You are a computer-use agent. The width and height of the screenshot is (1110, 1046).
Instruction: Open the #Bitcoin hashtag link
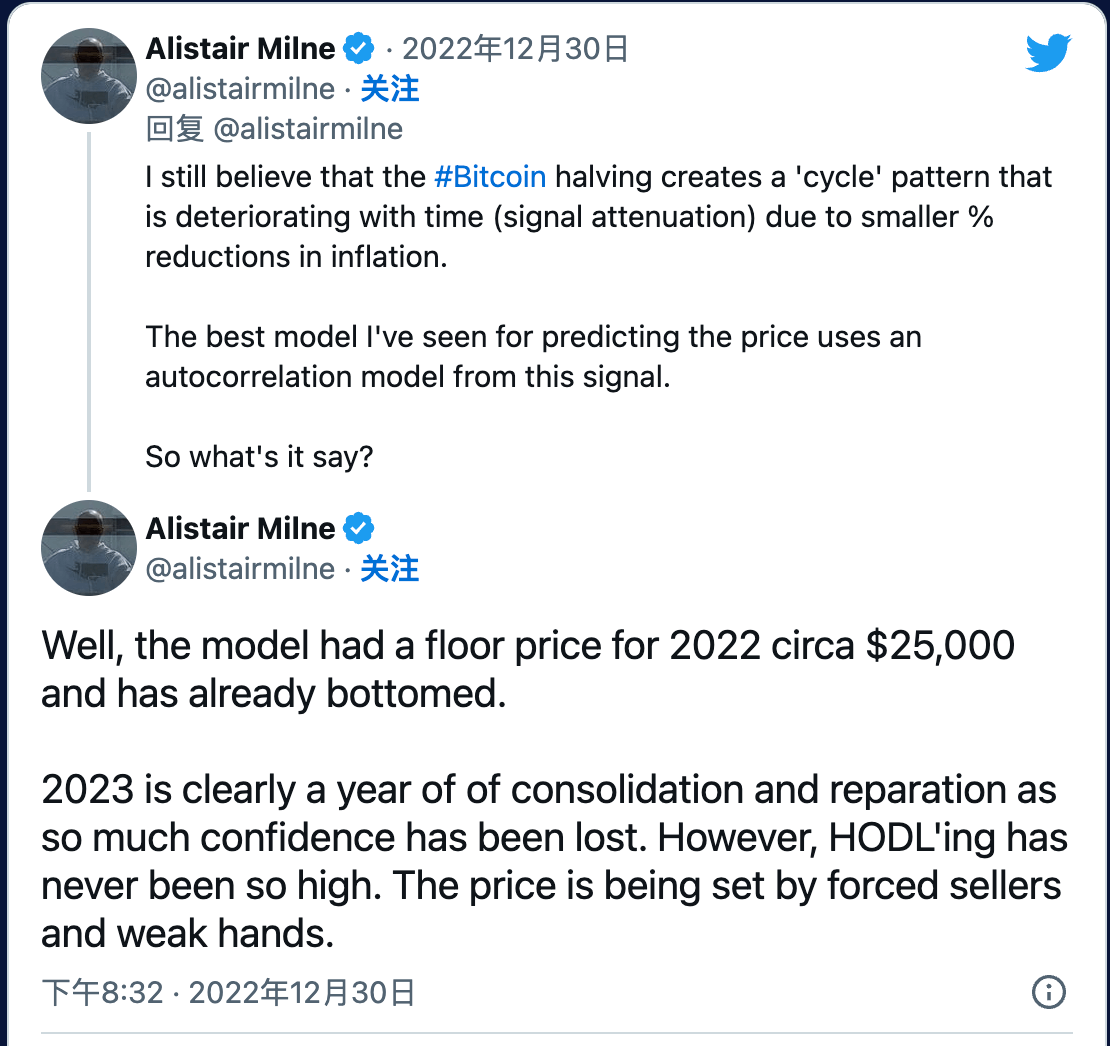point(490,177)
